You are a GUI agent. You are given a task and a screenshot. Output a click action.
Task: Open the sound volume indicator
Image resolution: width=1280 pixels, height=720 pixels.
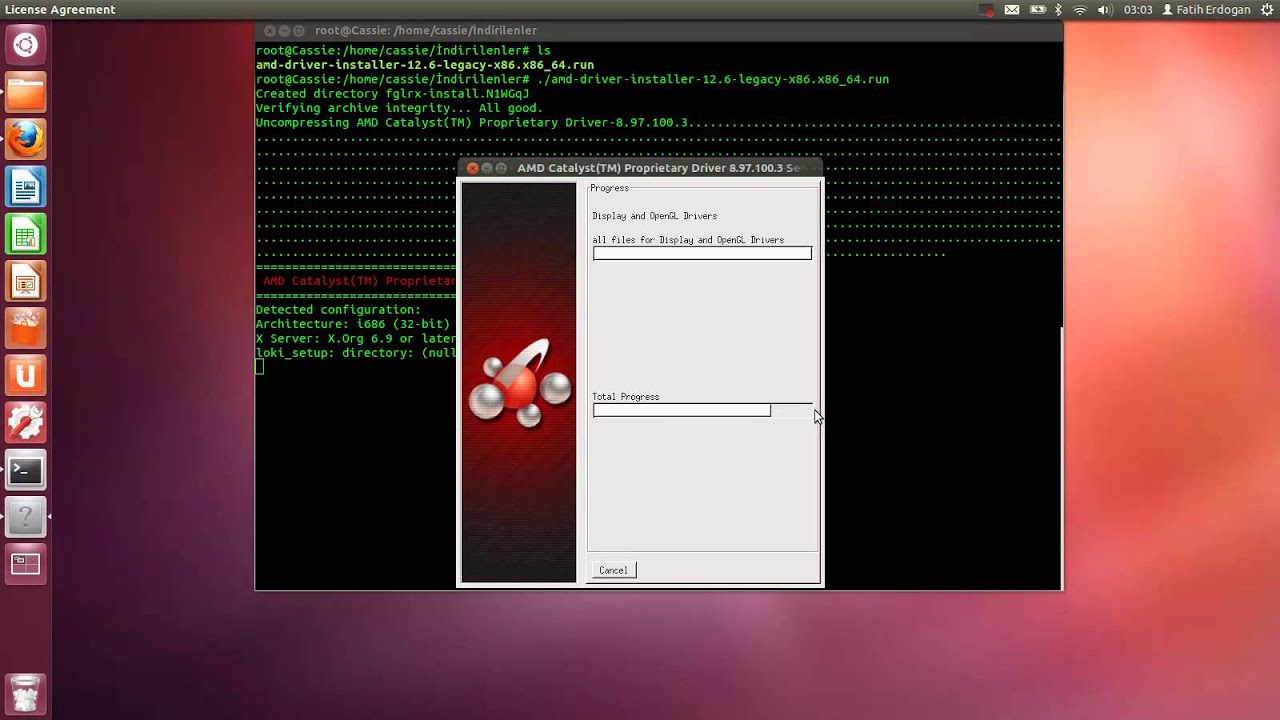click(x=1105, y=10)
